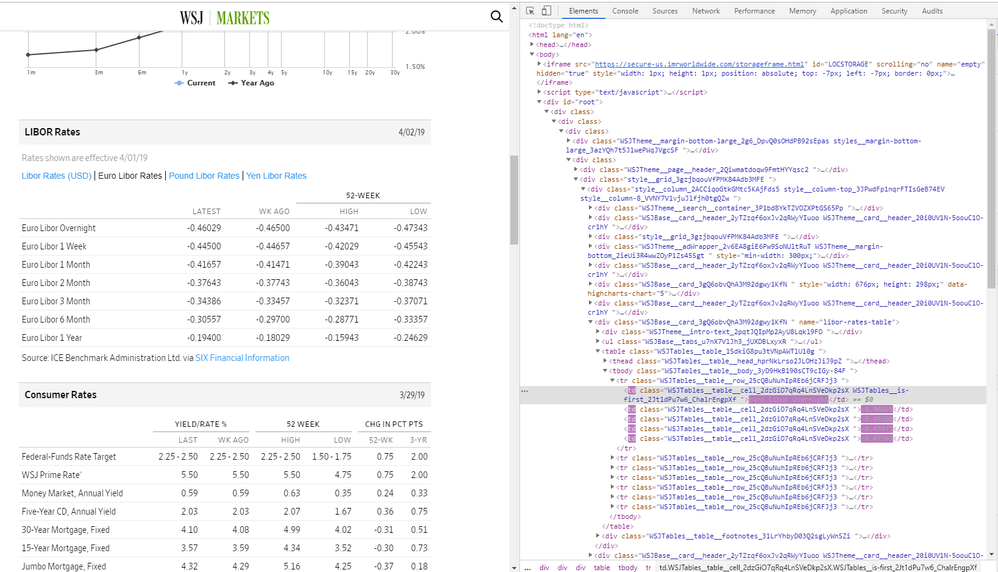Switch to the Security tab
Screen dimensions: 998x572
click(894, 11)
